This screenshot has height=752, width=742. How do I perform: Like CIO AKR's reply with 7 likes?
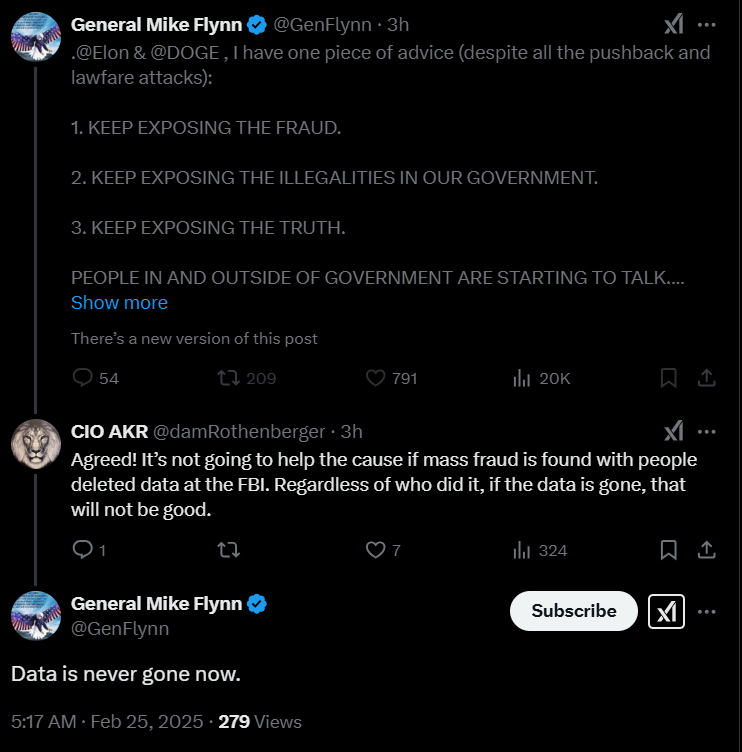coord(376,550)
